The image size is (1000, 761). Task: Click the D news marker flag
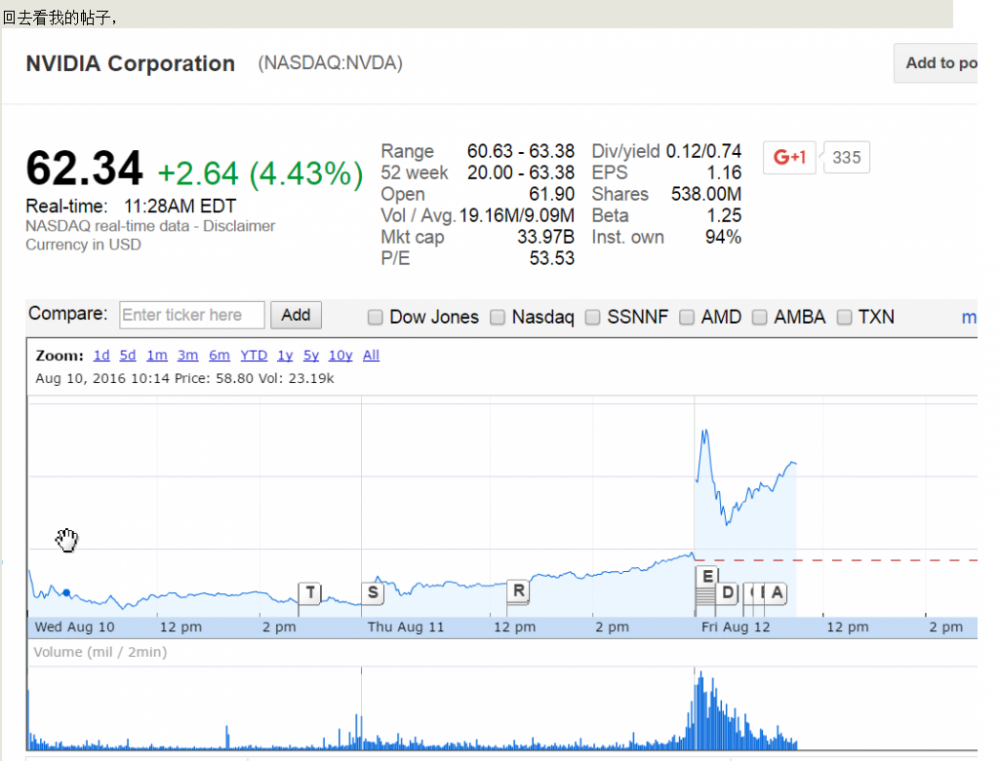728,593
